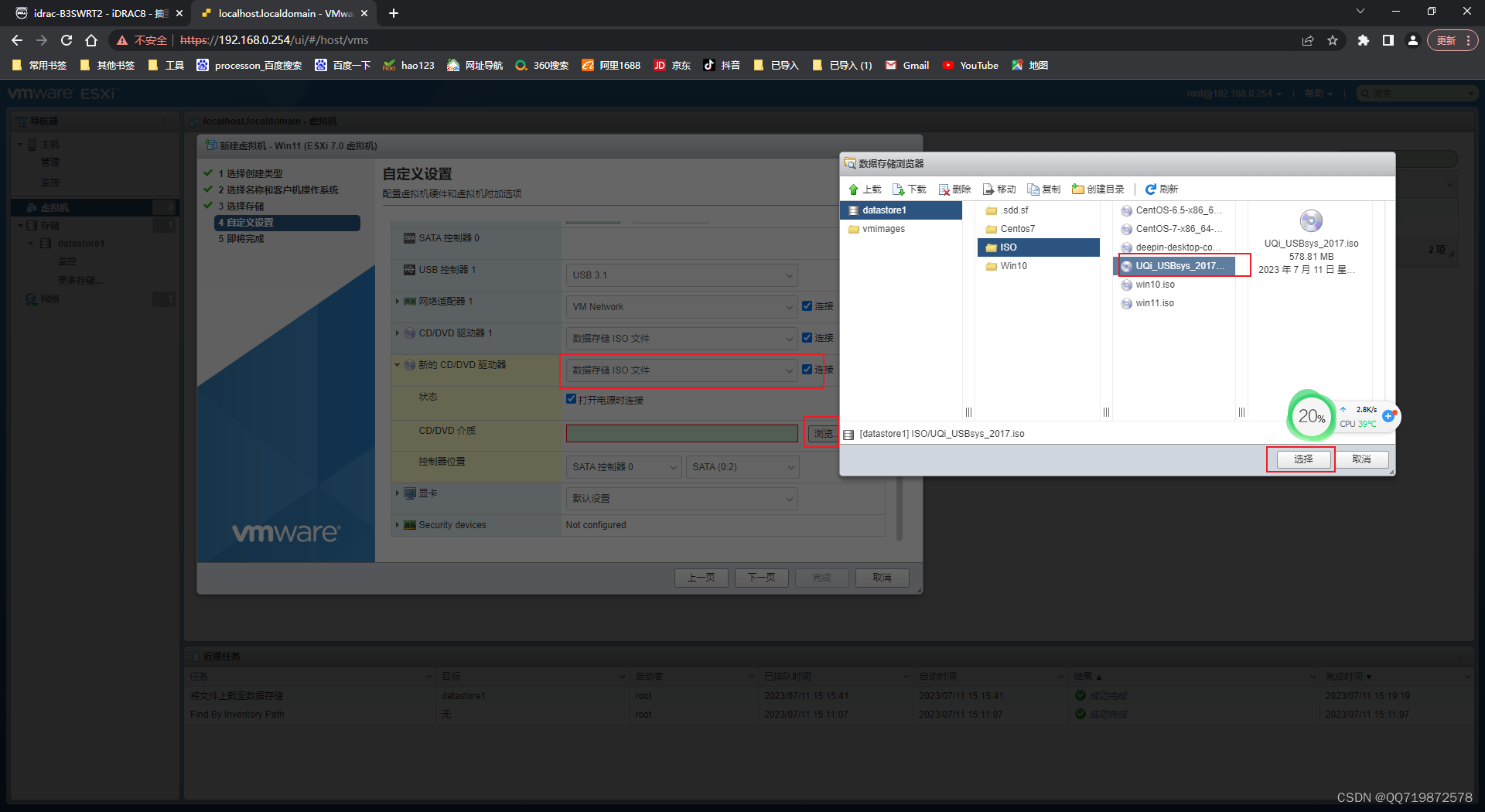Open a new browser tab
The image size is (1485, 812).
tap(394, 13)
